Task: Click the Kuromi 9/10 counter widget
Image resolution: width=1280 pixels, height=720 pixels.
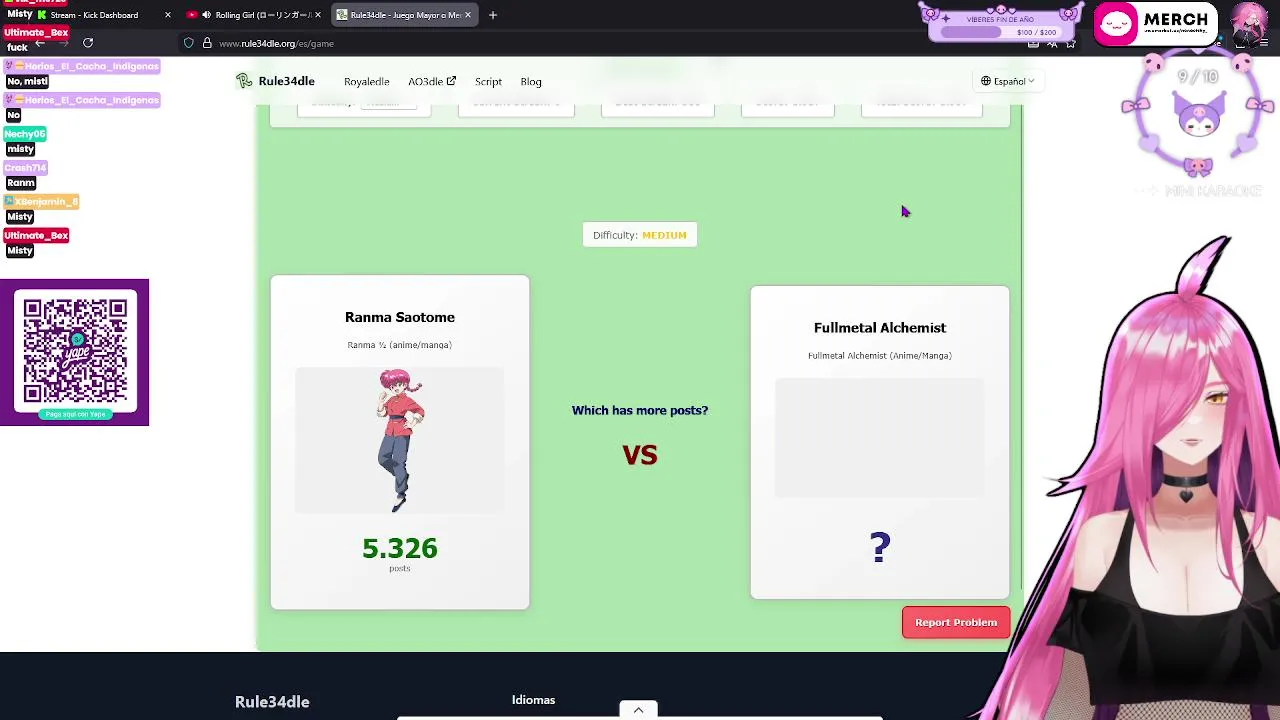Action: [1198, 115]
